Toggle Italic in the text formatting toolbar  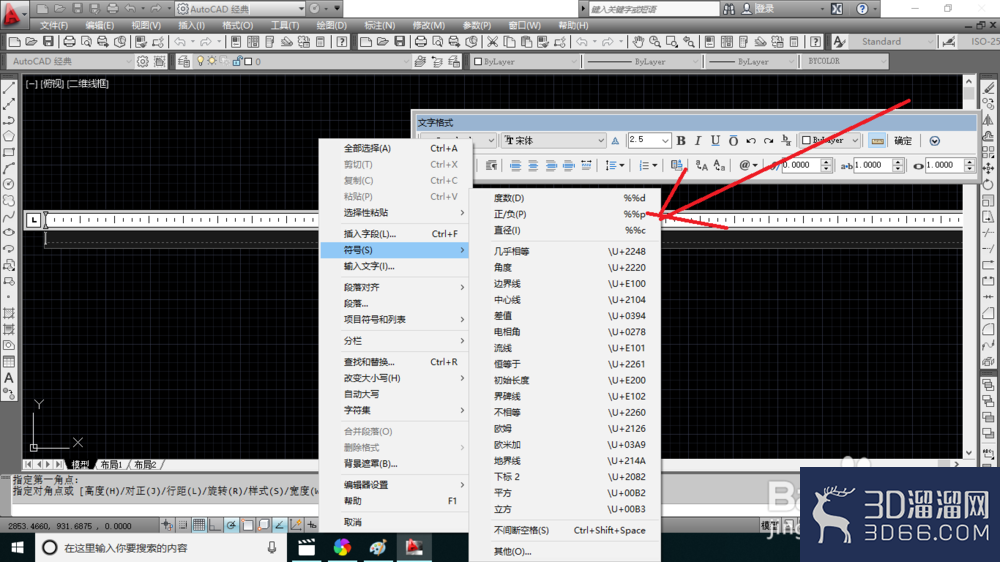tap(698, 141)
